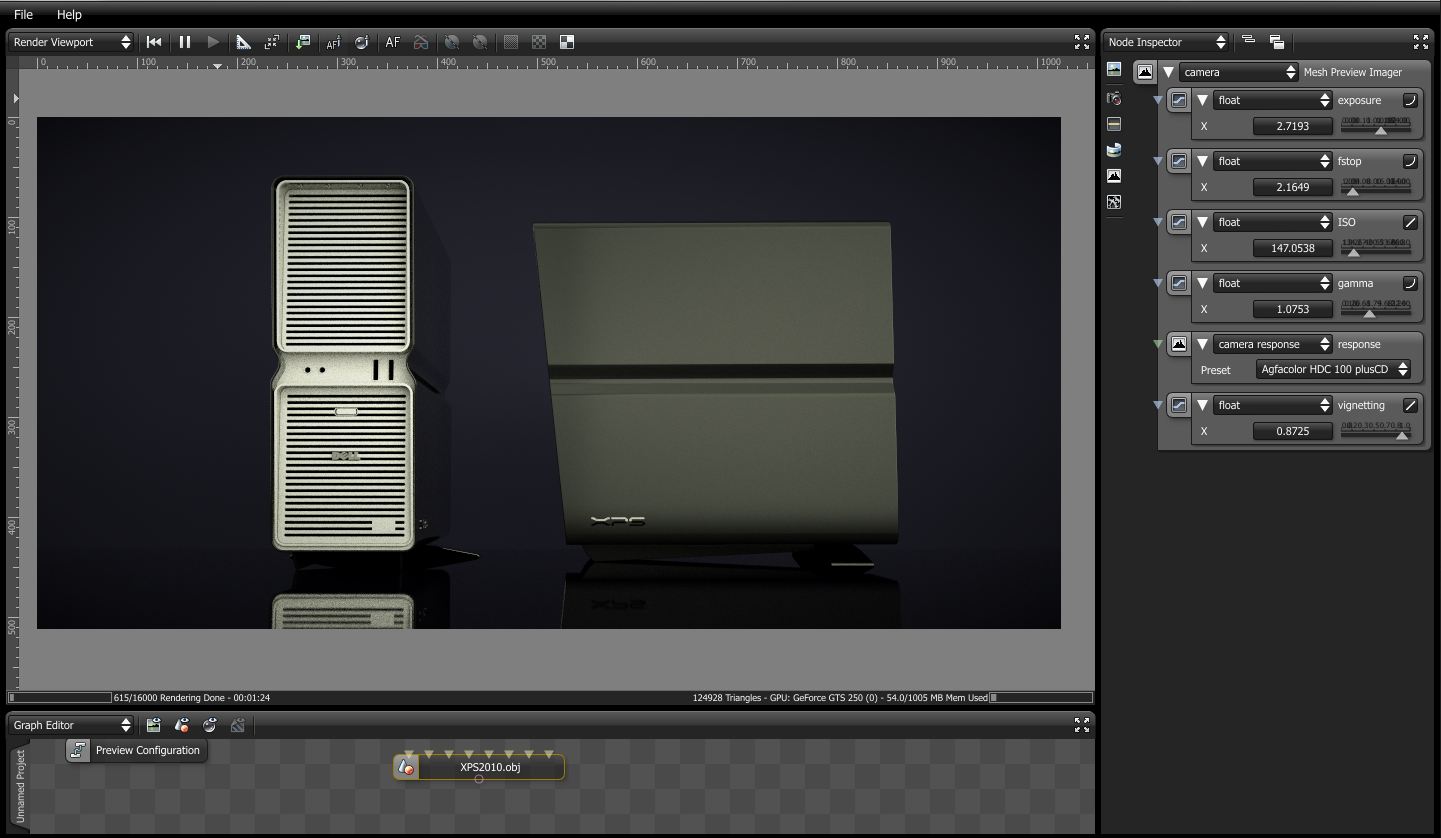The width and height of the screenshot is (1441, 838).
Task: Click the AF picker icon with the marker
Action: point(333,42)
